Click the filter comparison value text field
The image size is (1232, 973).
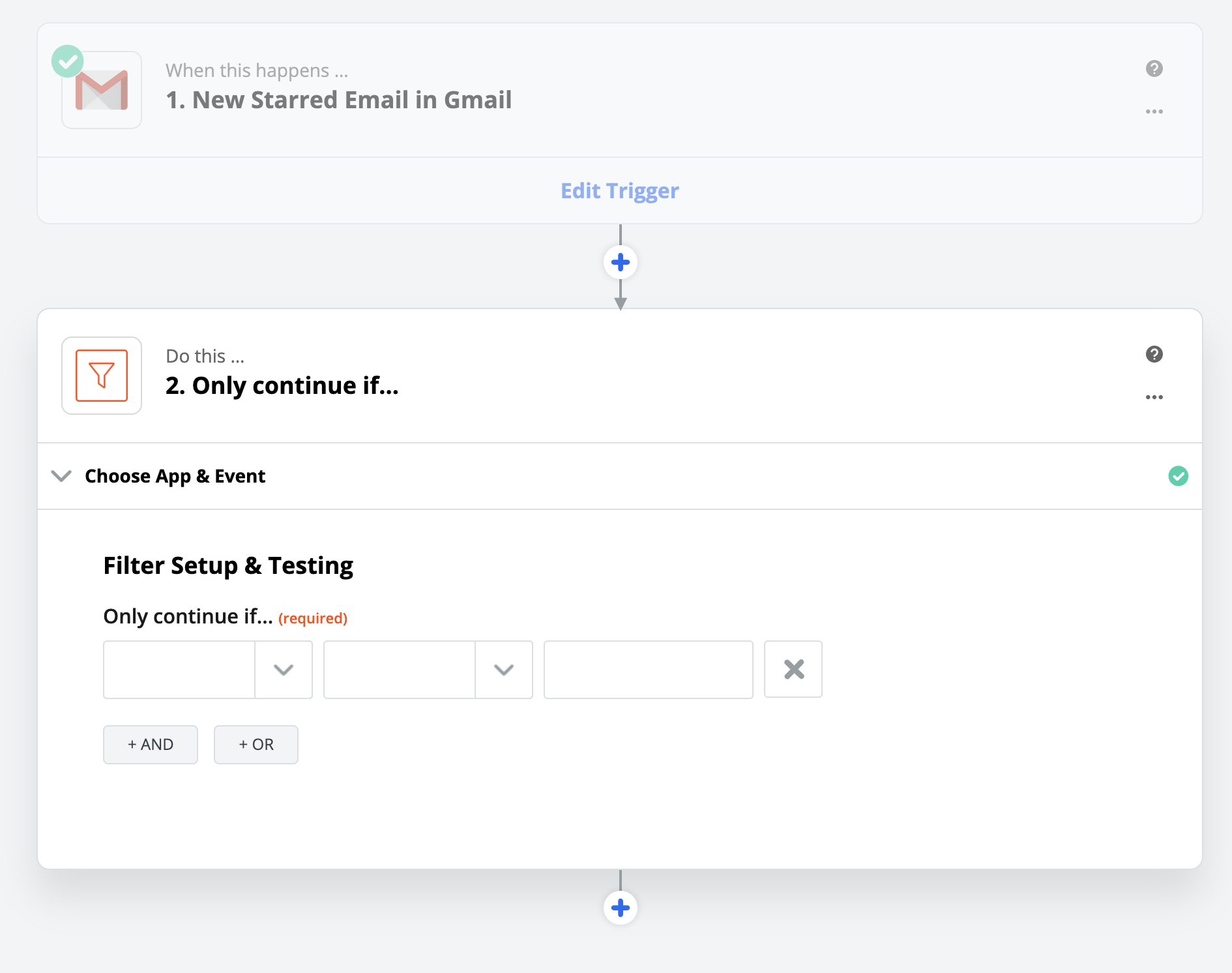(648, 669)
